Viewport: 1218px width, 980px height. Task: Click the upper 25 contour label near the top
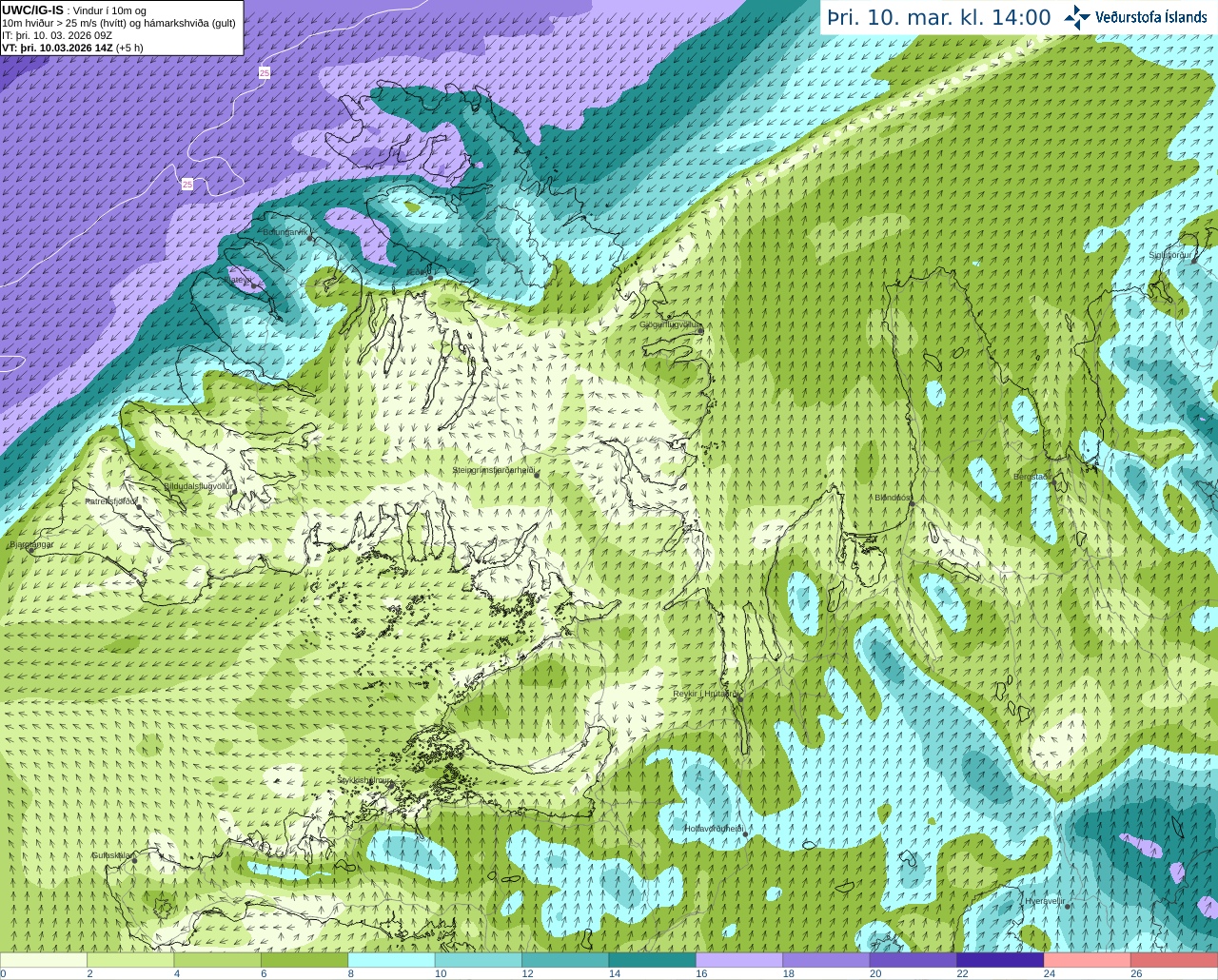point(265,72)
